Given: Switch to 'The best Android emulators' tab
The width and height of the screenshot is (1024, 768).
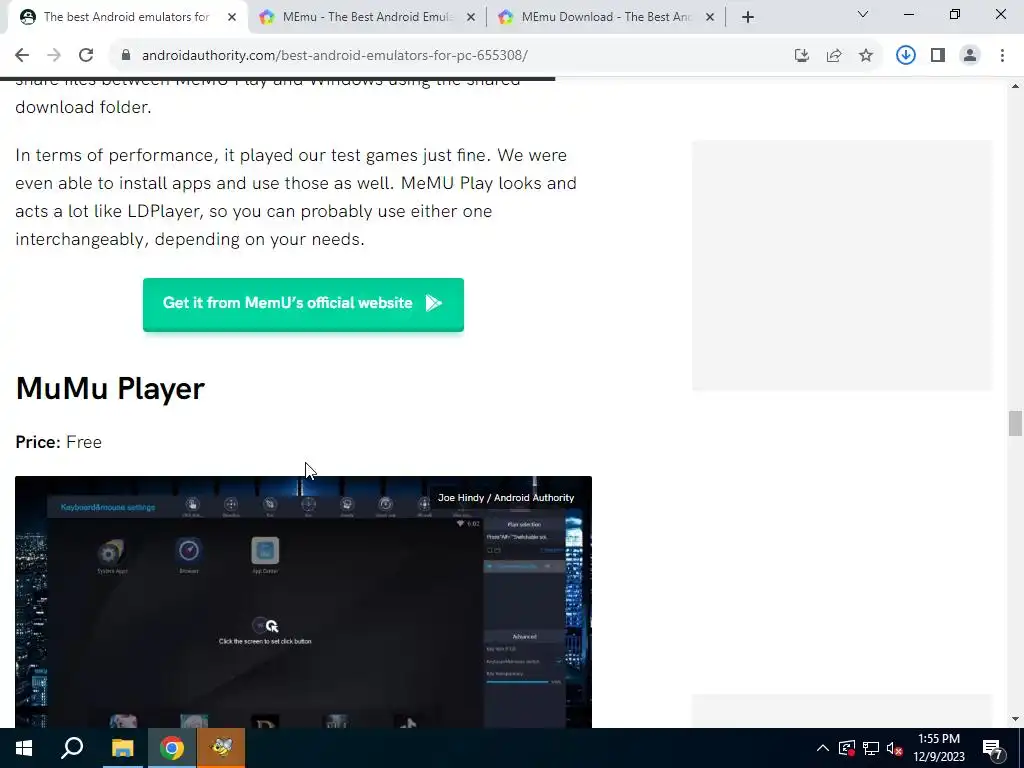Looking at the screenshot, I should (x=127, y=17).
